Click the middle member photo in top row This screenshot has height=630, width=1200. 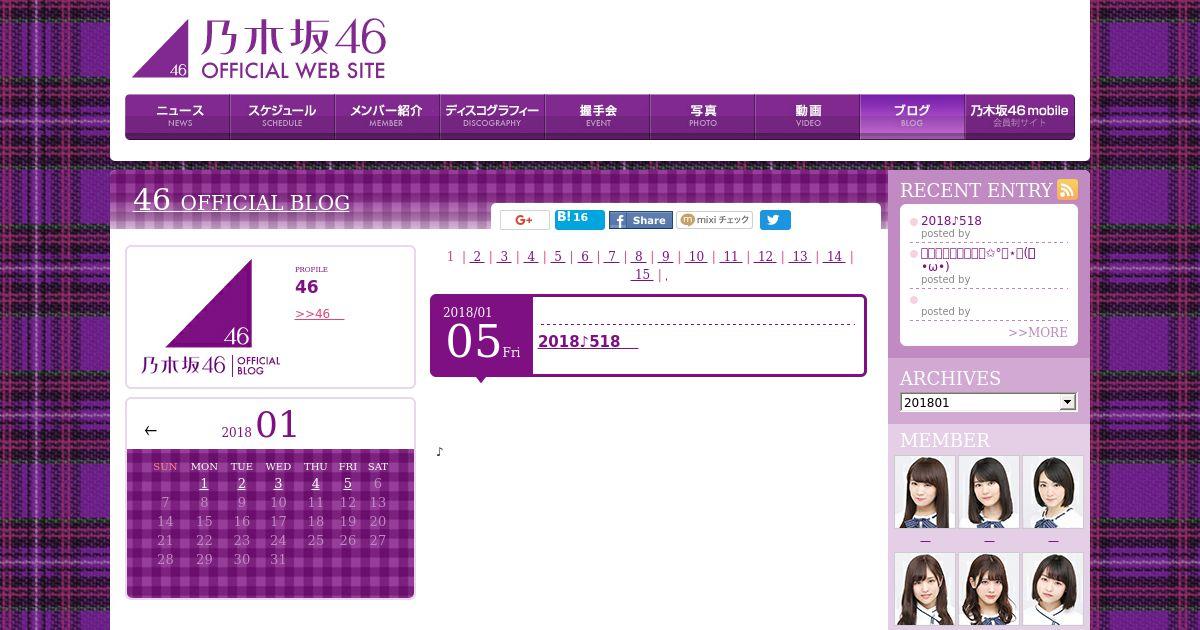(989, 492)
